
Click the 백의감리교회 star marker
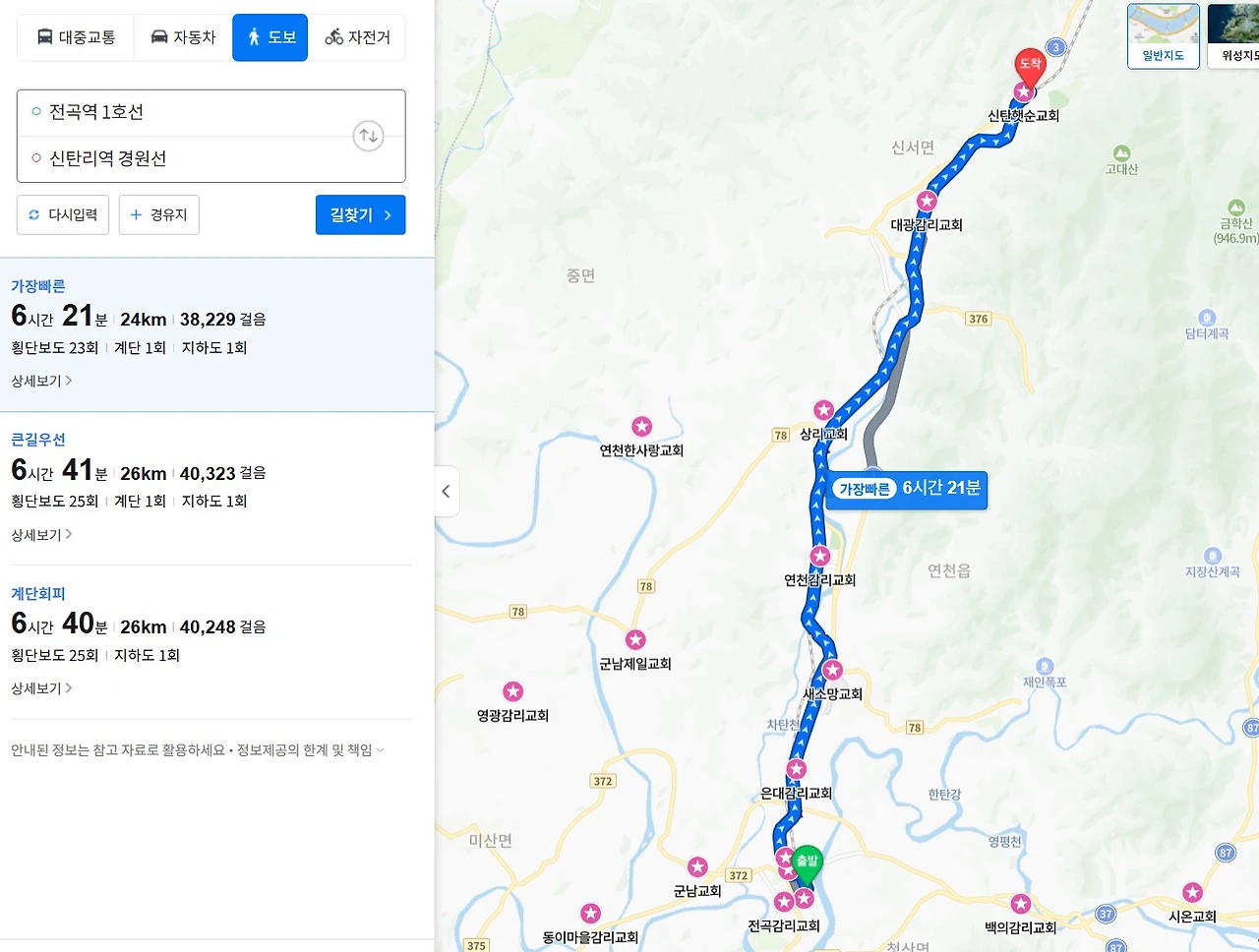1021,903
